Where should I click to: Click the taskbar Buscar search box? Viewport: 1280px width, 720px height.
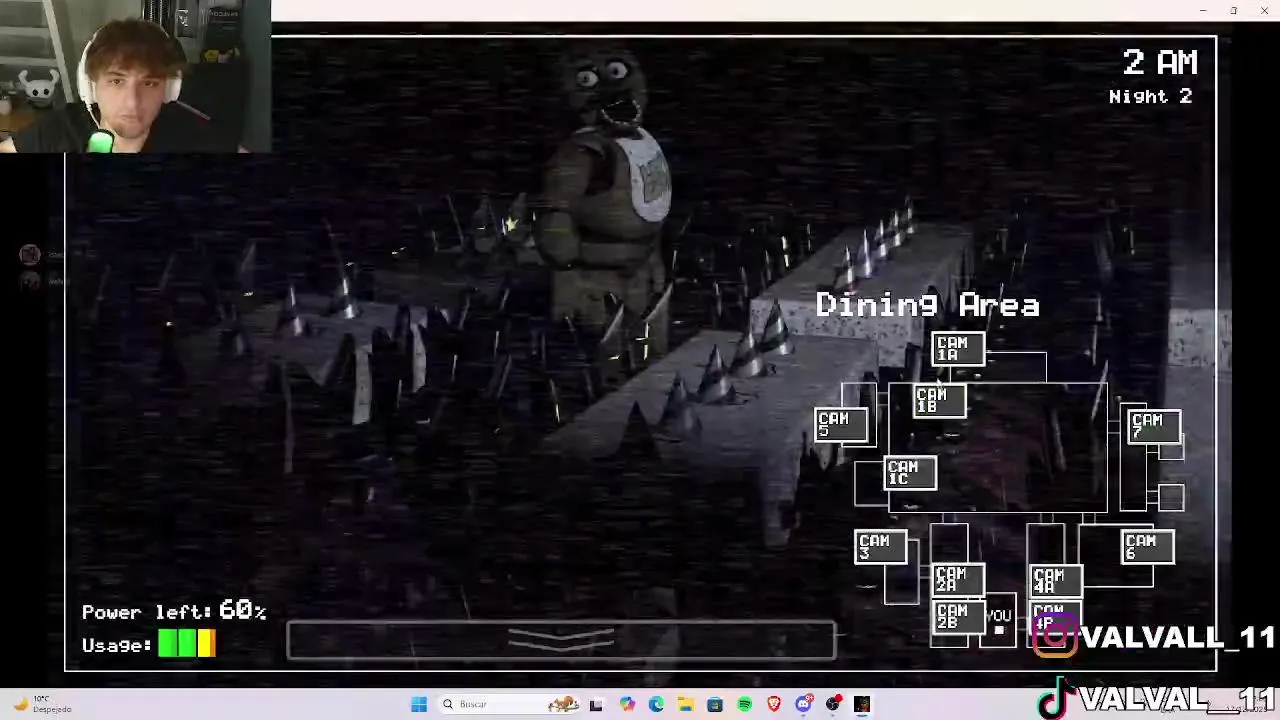[510, 704]
